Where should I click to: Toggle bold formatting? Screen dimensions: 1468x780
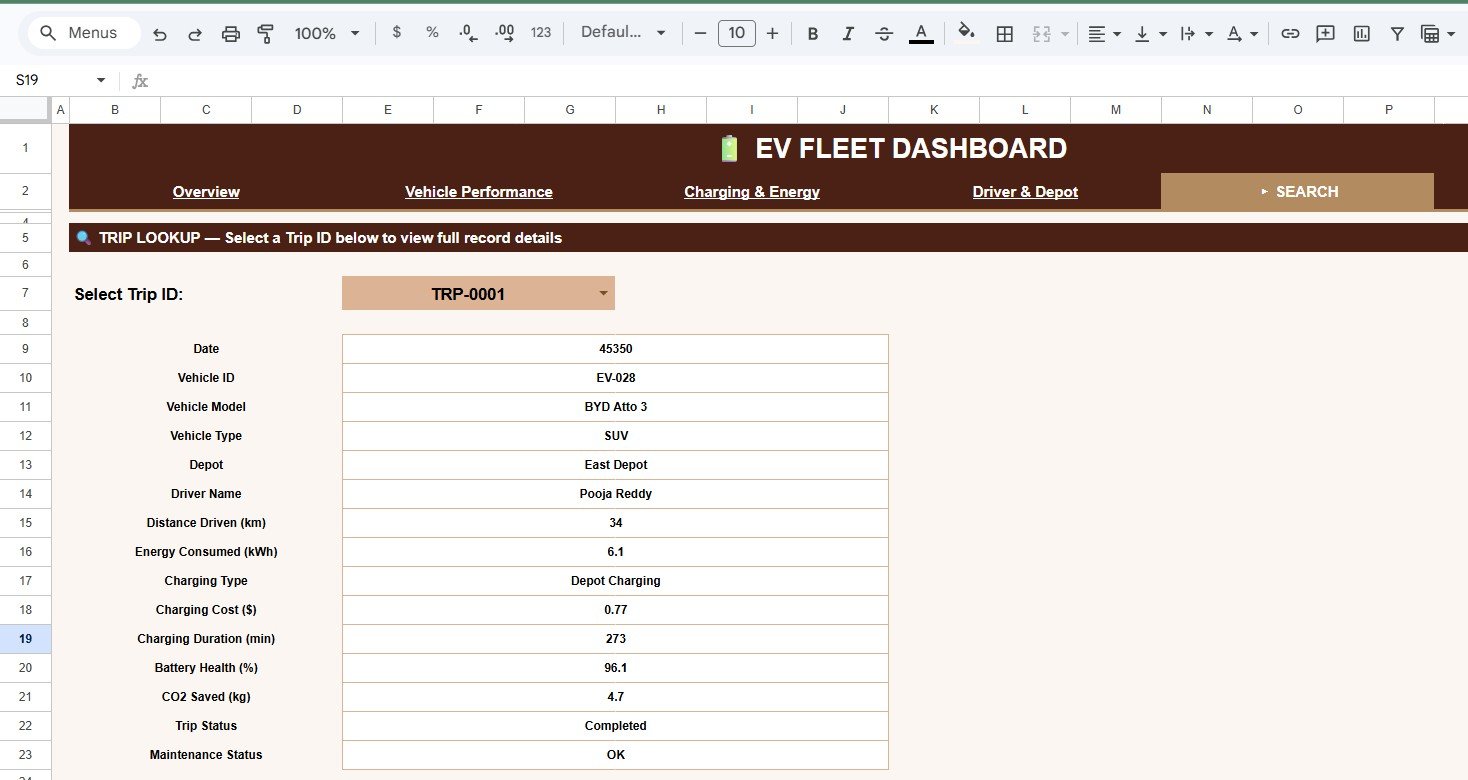point(813,33)
